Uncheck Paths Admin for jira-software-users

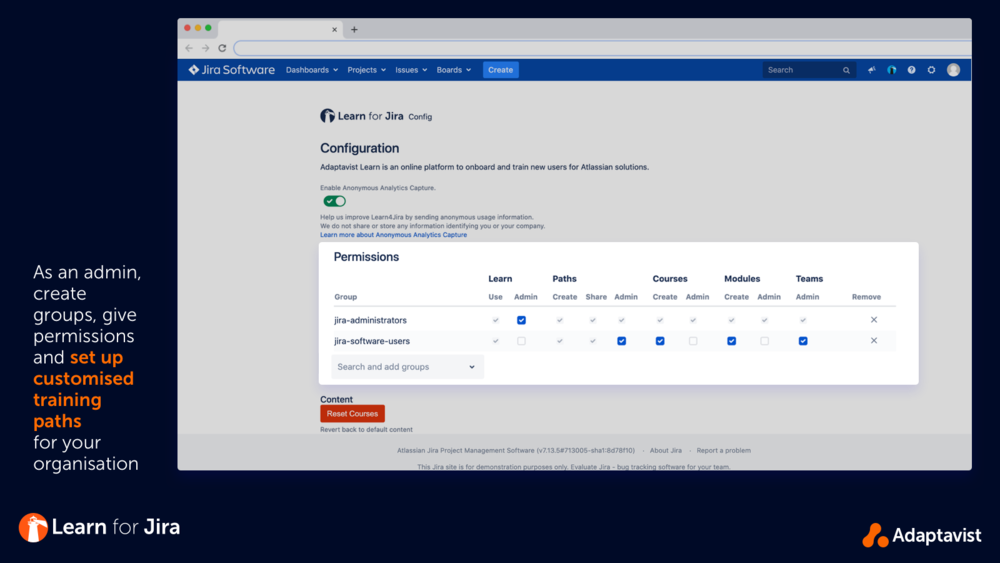pos(621,341)
